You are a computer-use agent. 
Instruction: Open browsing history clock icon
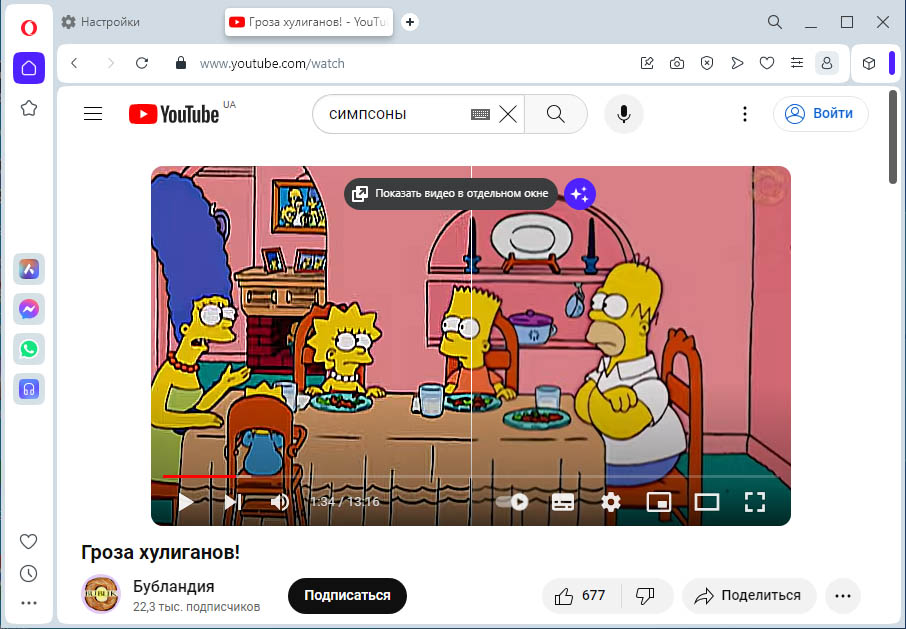29,573
